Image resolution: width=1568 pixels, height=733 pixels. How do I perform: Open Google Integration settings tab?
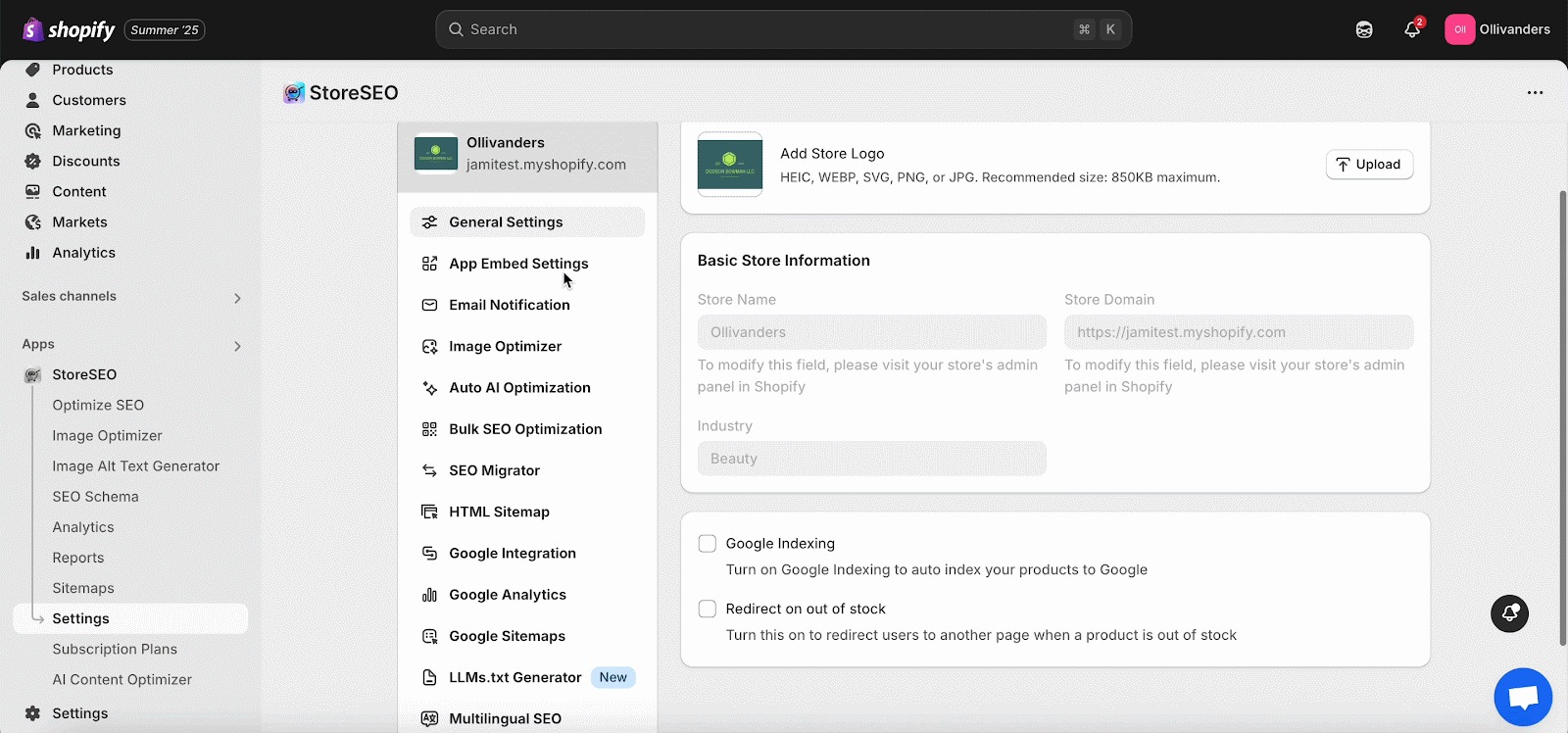point(527,554)
